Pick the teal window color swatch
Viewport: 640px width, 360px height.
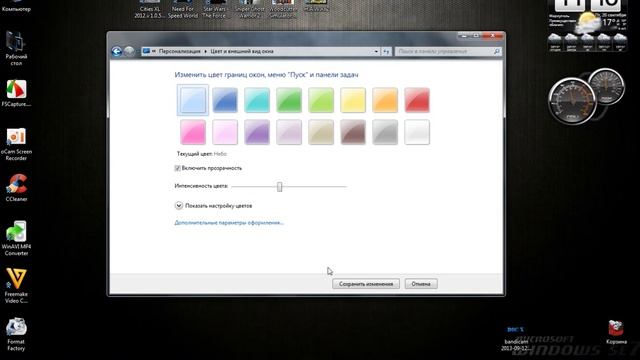257,100
